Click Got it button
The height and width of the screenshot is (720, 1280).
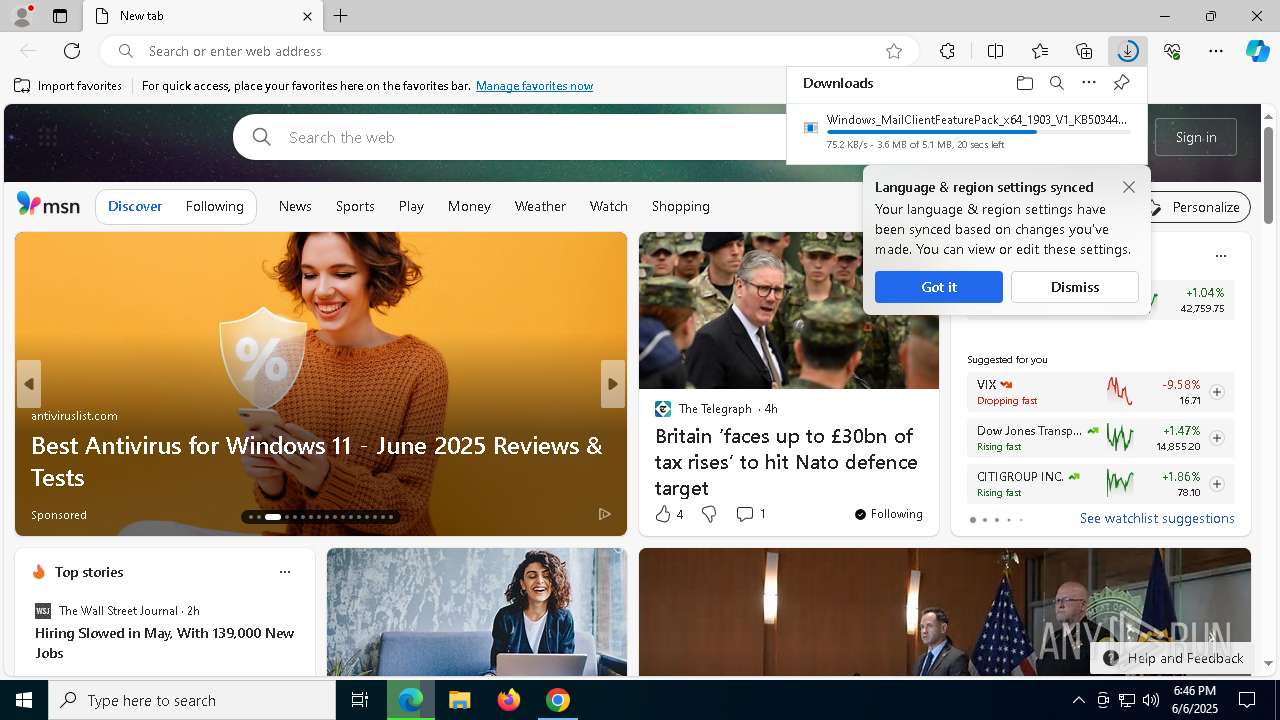click(x=938, y=287)
